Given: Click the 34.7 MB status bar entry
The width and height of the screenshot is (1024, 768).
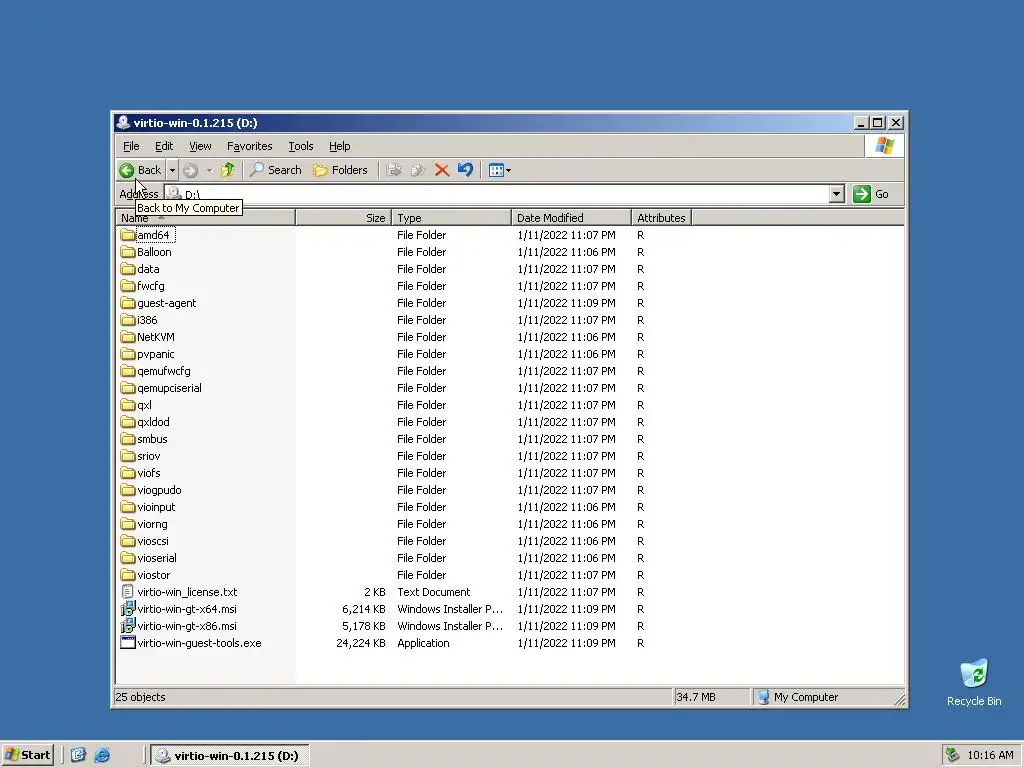Looking at the screenshot, I should point(711,697).
